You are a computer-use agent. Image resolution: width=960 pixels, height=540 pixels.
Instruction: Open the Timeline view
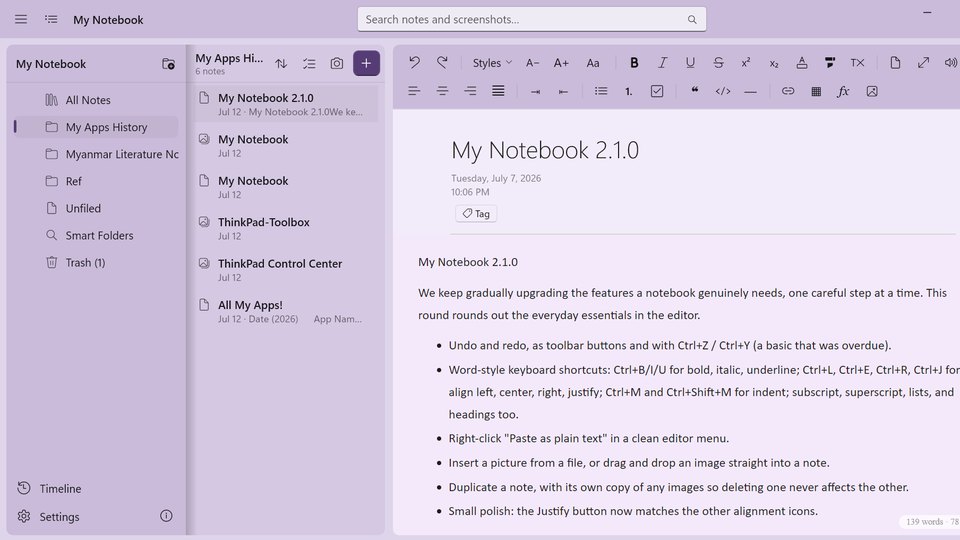click(x=49, y=489)
